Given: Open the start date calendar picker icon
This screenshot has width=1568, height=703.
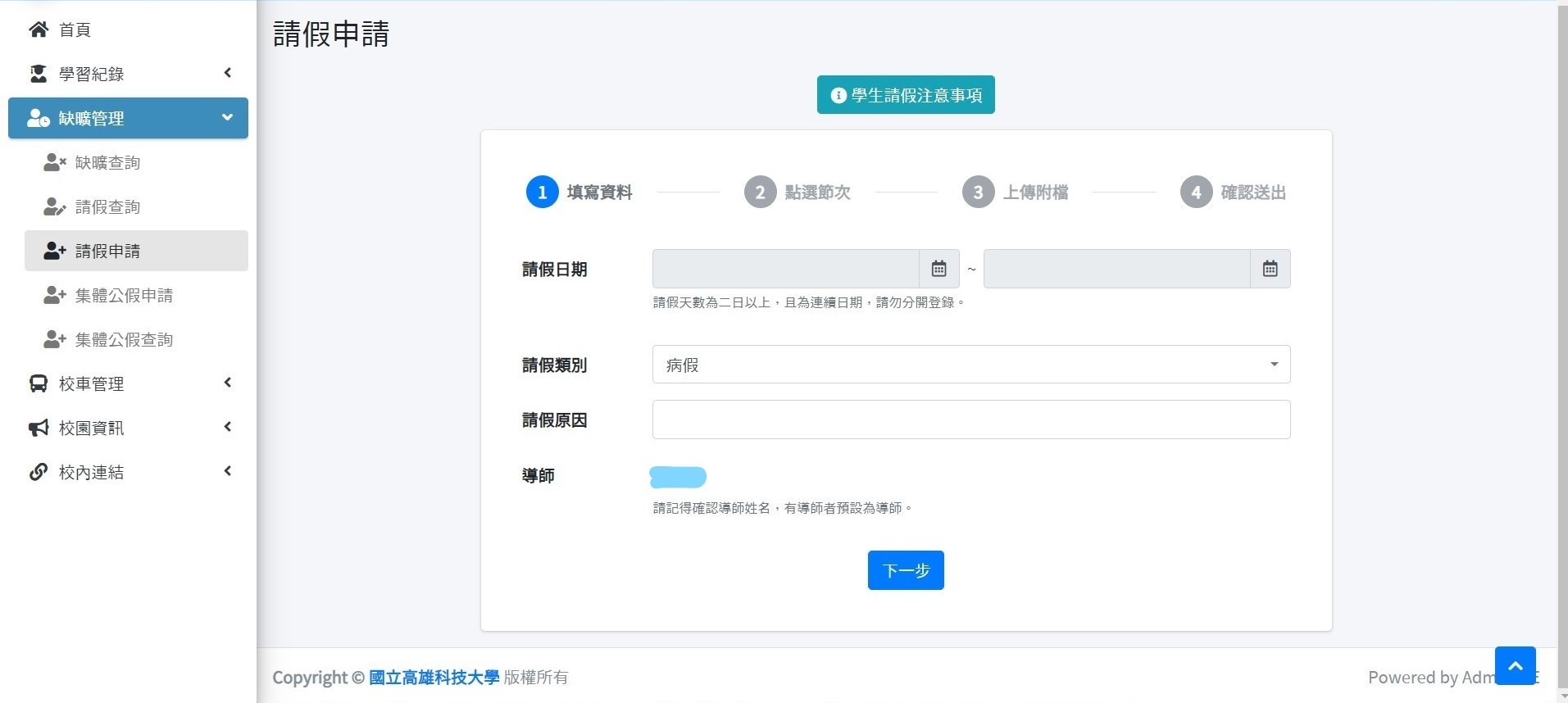Looking at the screenshot, I should pyautogui.click(x=939, y=269).
